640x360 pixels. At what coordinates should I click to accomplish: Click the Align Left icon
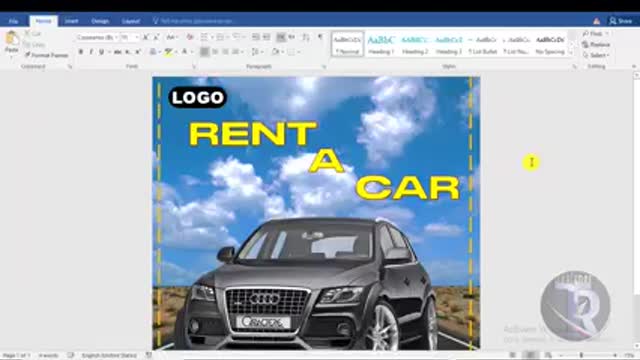point(204,52)
